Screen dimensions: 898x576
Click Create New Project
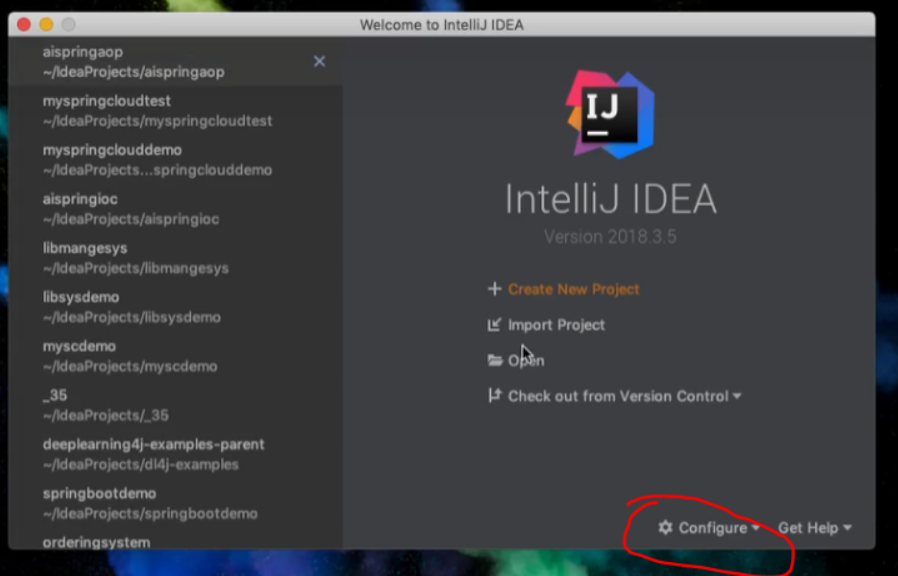[573, 289]
